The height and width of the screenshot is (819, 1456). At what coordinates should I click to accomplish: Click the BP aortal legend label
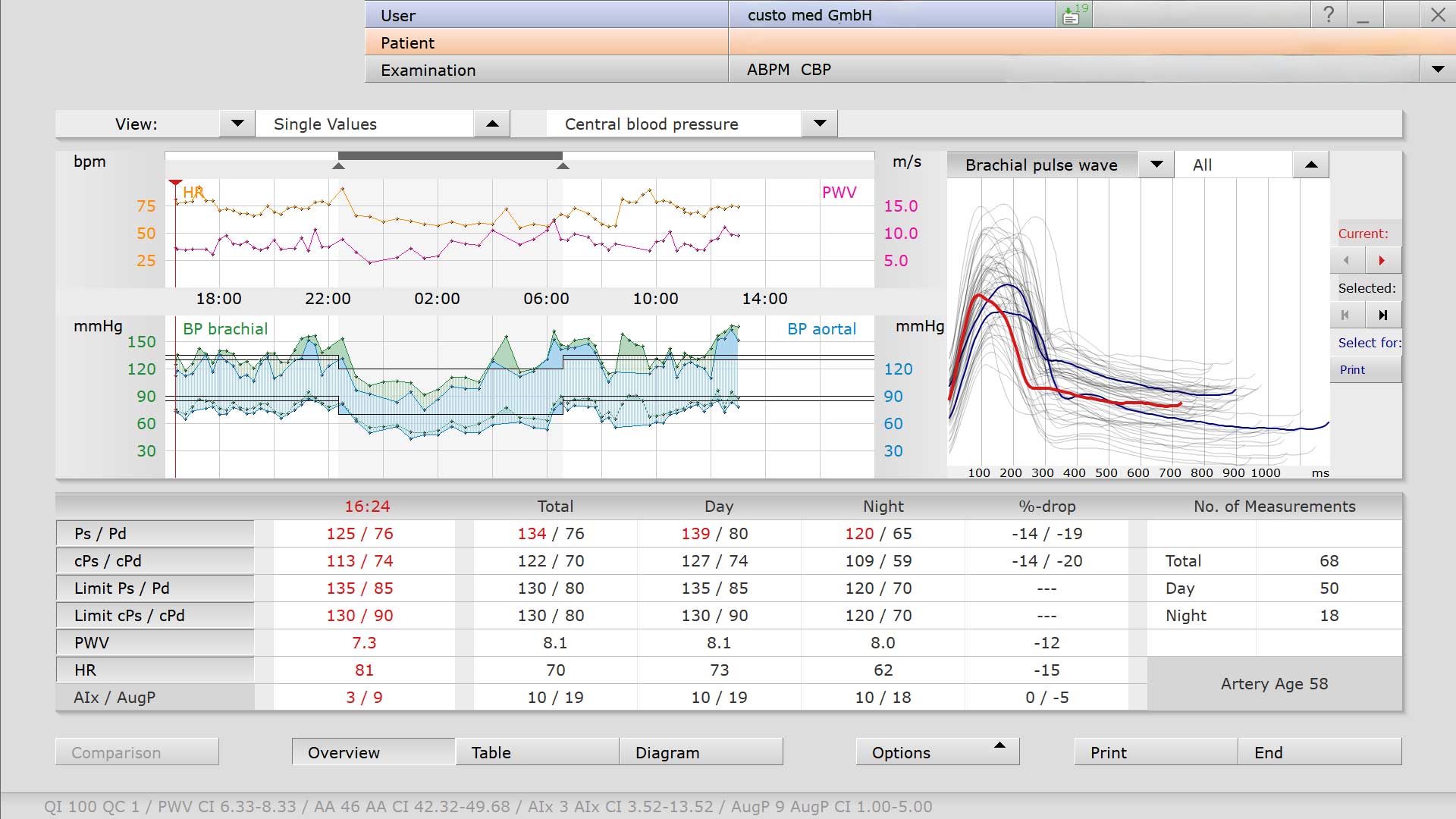pos(821,328)
